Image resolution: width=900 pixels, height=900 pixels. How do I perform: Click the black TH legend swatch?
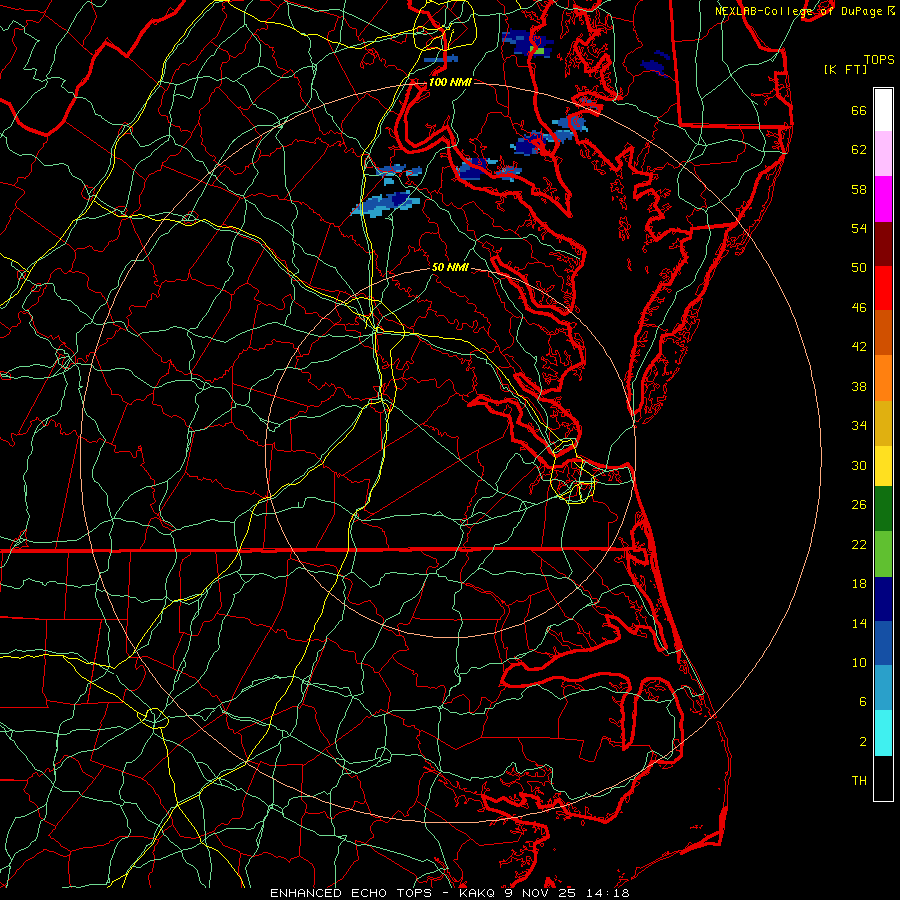tap(883, 778)
